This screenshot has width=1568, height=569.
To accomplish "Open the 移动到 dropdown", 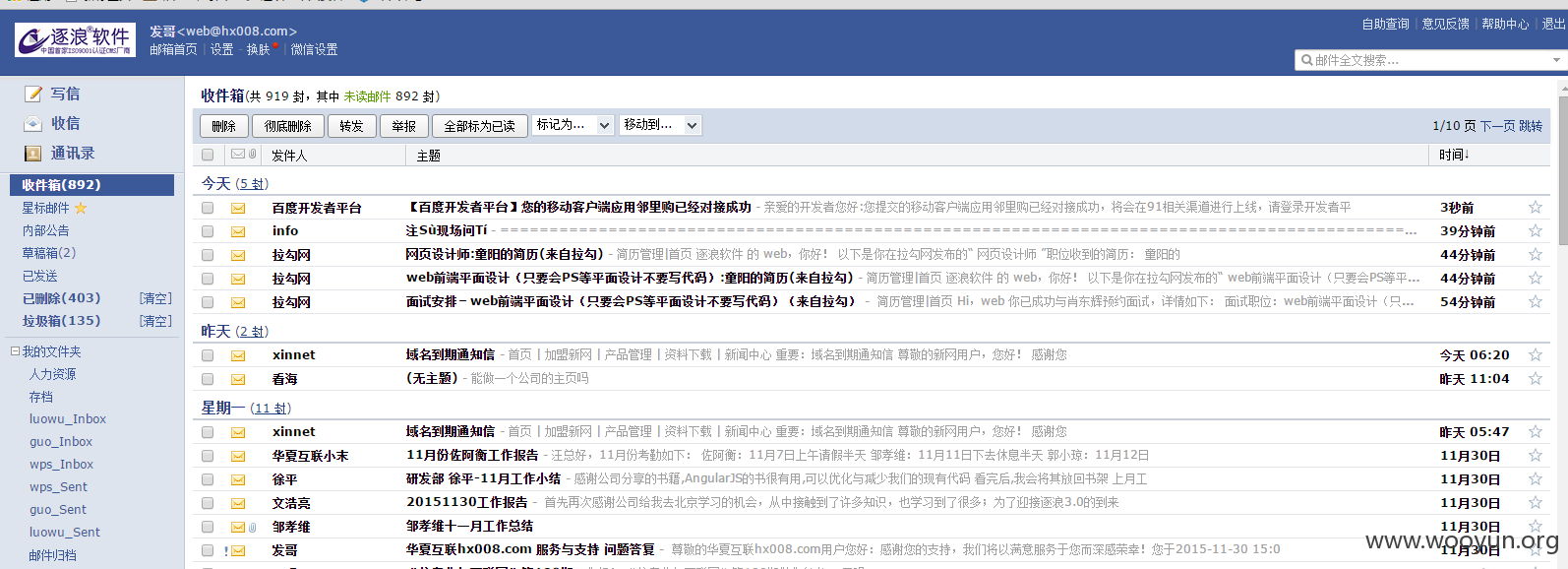I will pos(661,125).
